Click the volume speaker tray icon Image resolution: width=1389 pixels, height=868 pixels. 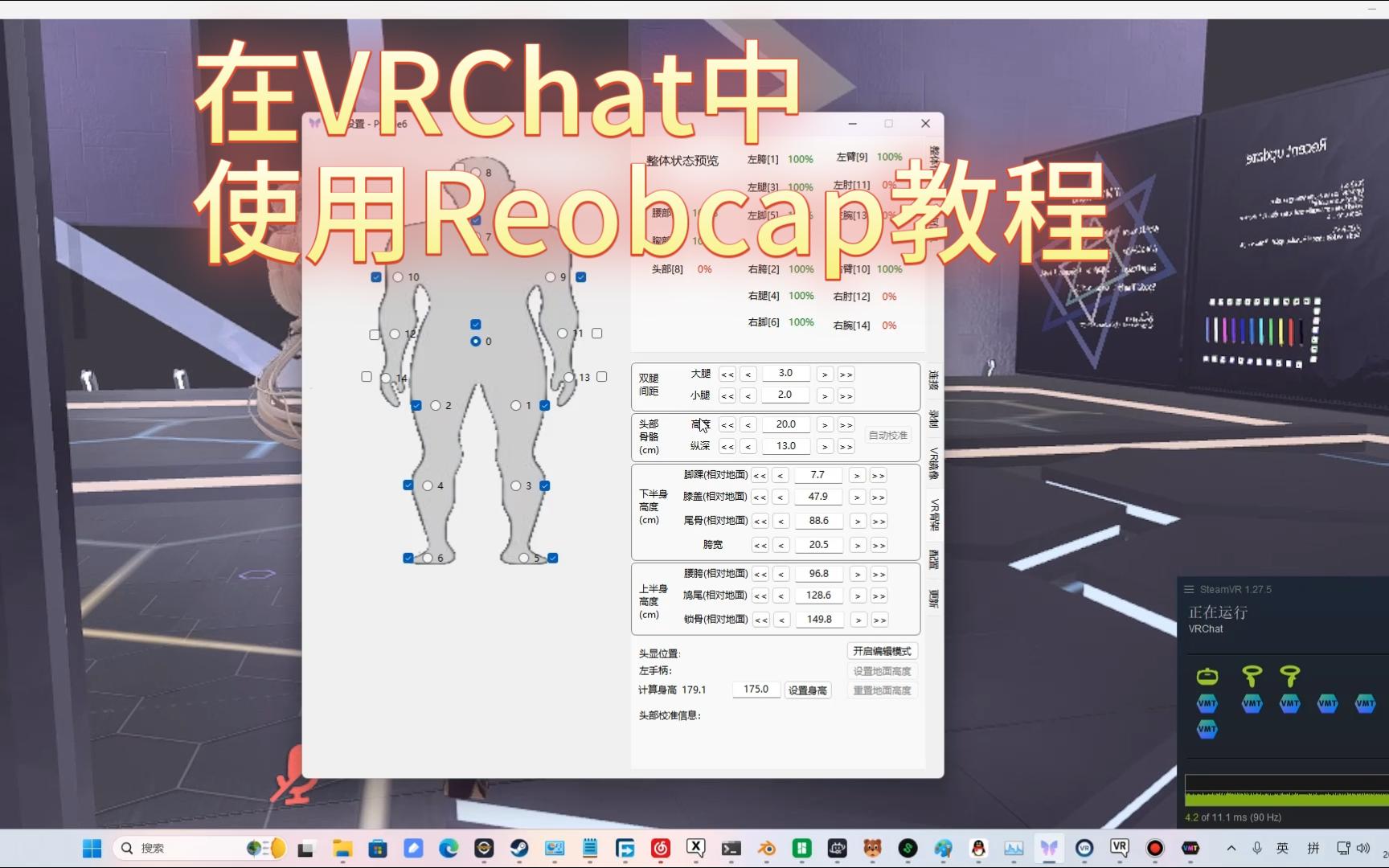1363,848
